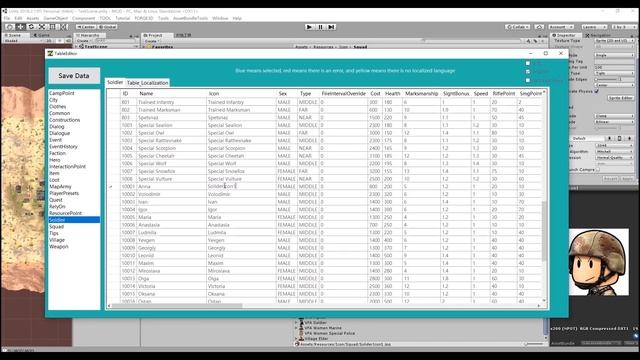Screen dimensions: 640x360
Task: Open the AssetBundleTools menu
Action: pos(190,18)
